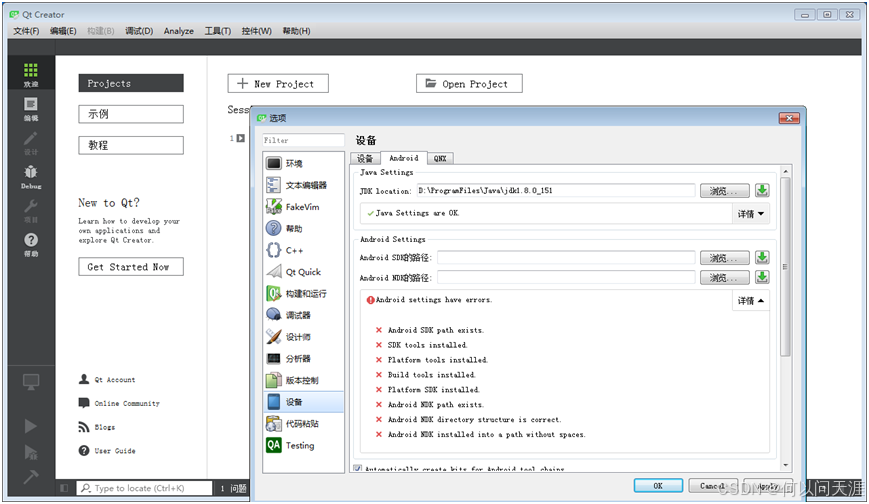Select Projects on welcome page

tap(131, 83)
